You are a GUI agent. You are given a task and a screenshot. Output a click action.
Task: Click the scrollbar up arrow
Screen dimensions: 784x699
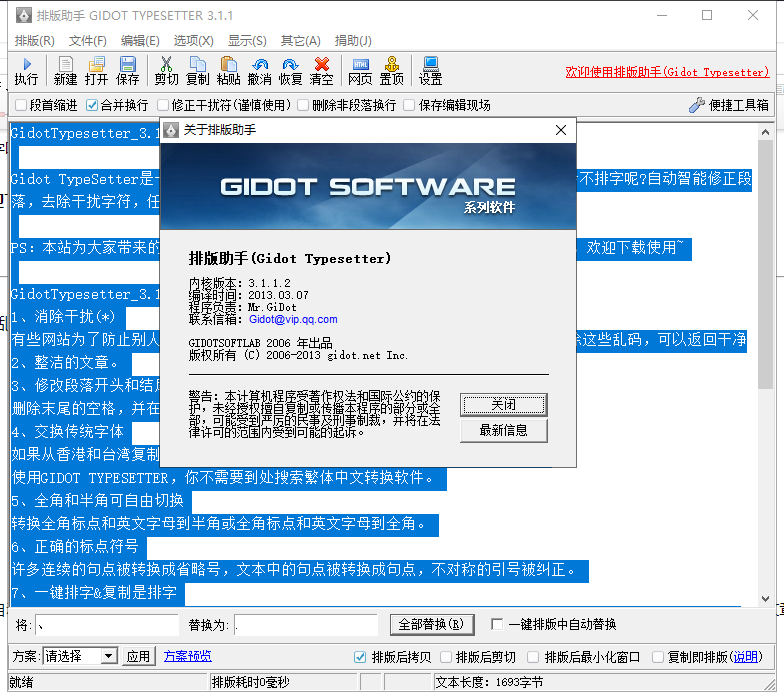click(765, 132)
